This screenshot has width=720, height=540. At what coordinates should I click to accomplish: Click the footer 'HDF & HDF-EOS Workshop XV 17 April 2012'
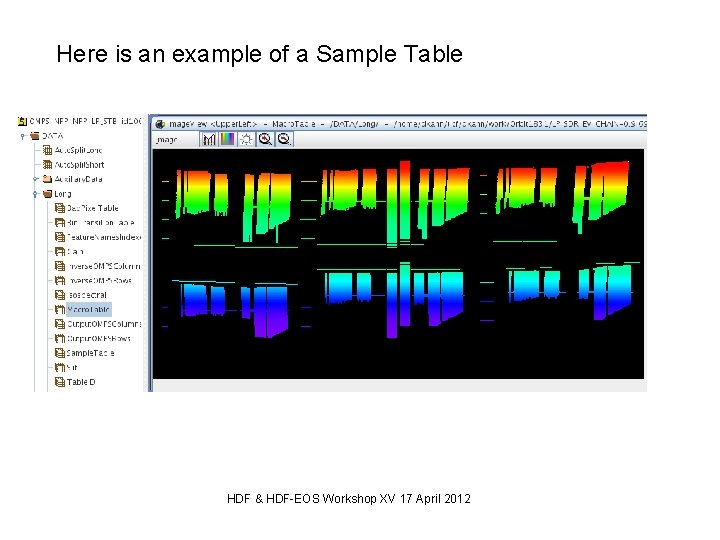point(349,499)
